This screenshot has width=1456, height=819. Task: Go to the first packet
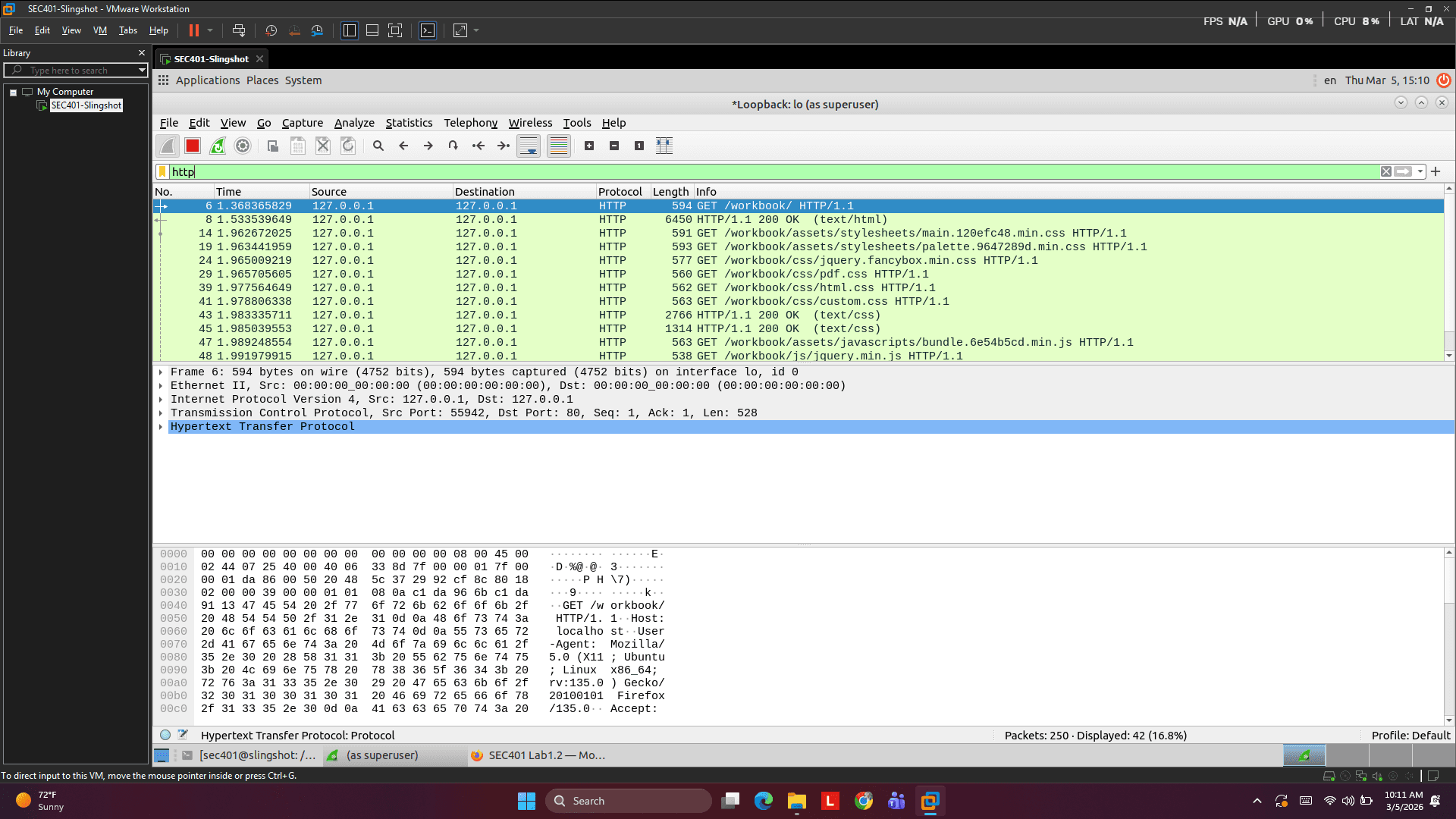[x=479, y=146]
